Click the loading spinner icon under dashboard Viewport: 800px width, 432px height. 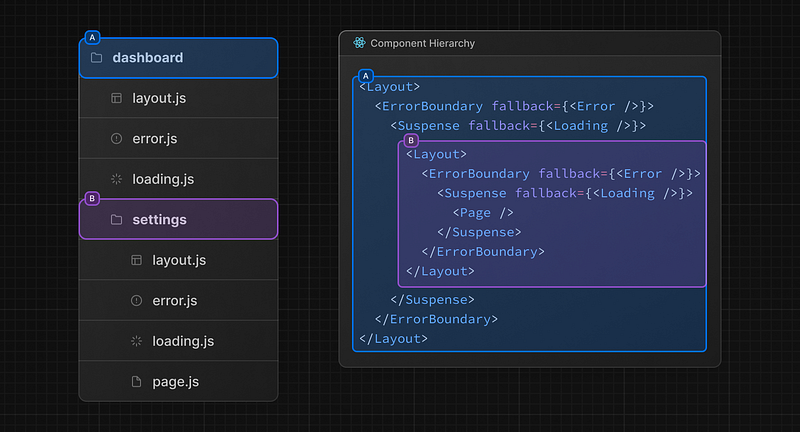[116, 179]
